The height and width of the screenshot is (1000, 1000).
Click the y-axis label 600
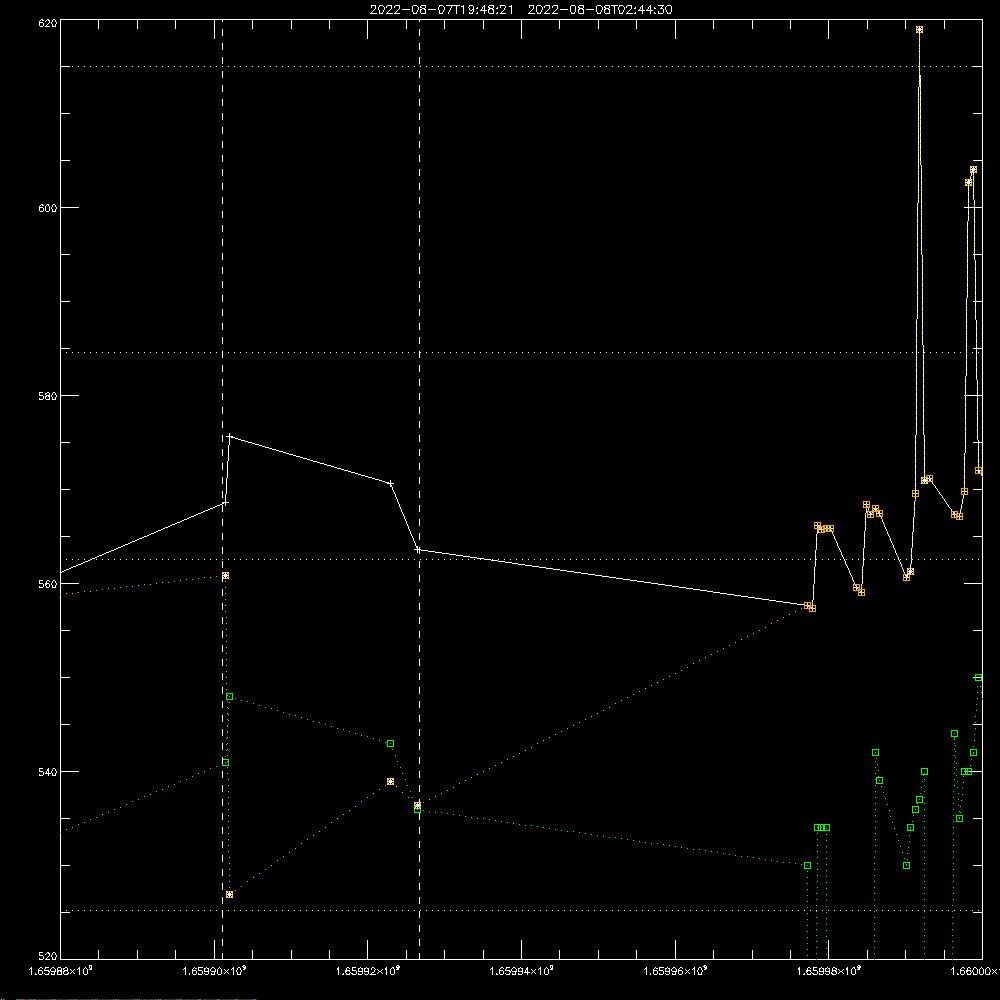point(48,208)
